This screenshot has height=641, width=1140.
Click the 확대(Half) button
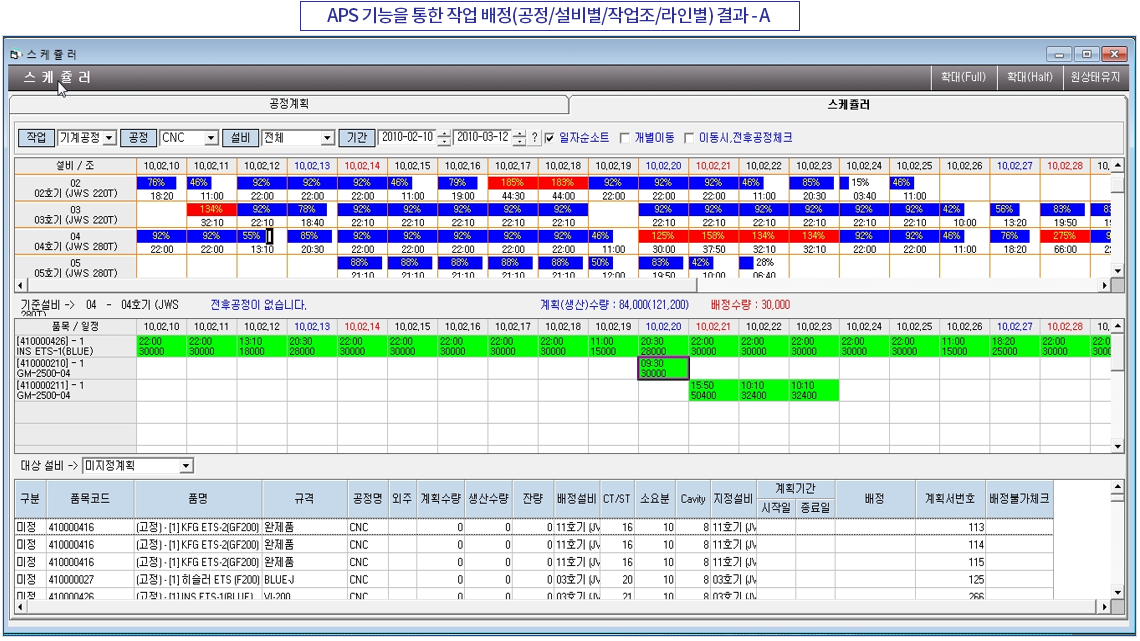coord(1030,77)
